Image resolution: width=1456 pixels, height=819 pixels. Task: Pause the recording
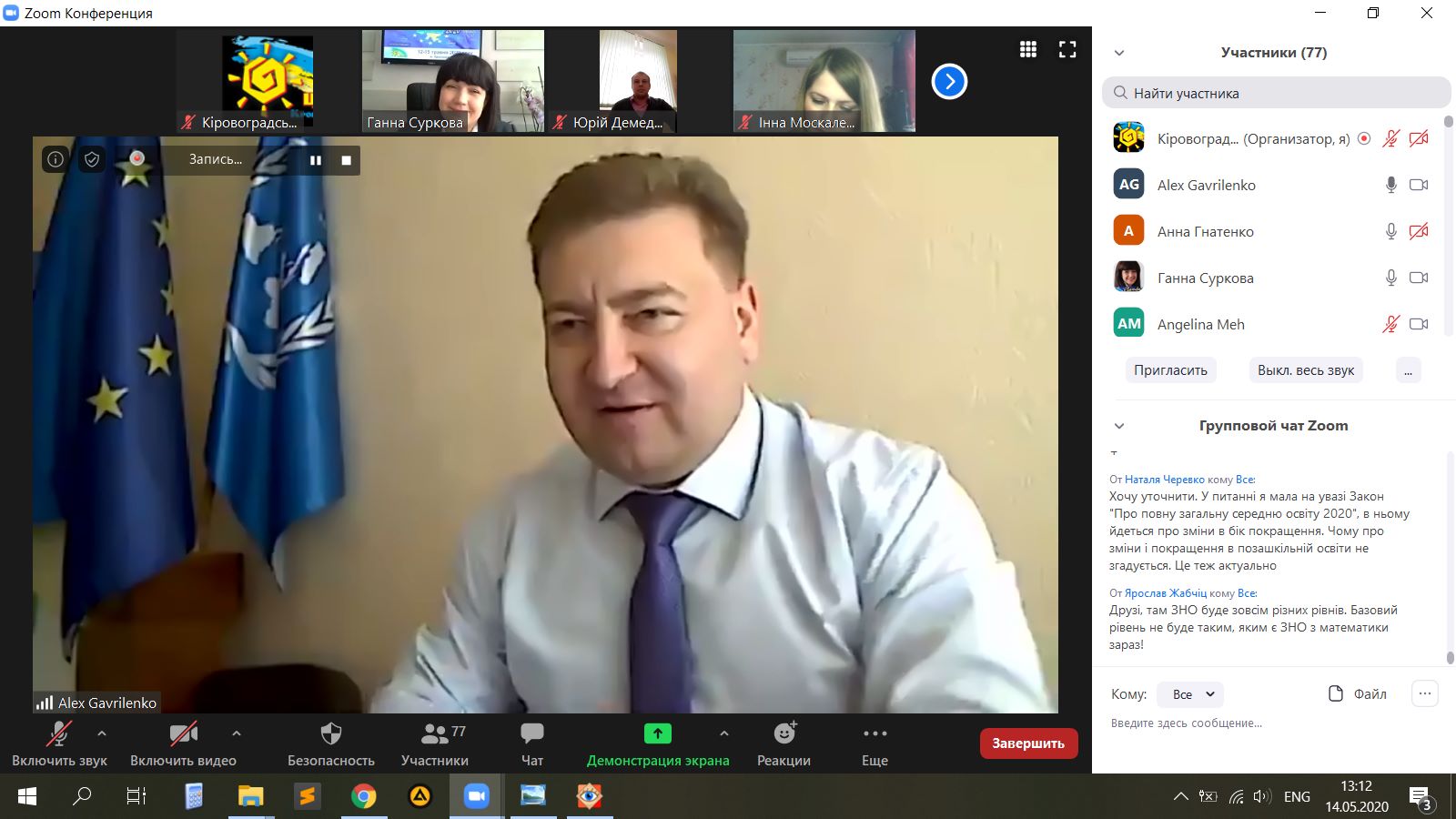(x=316, y=160)
